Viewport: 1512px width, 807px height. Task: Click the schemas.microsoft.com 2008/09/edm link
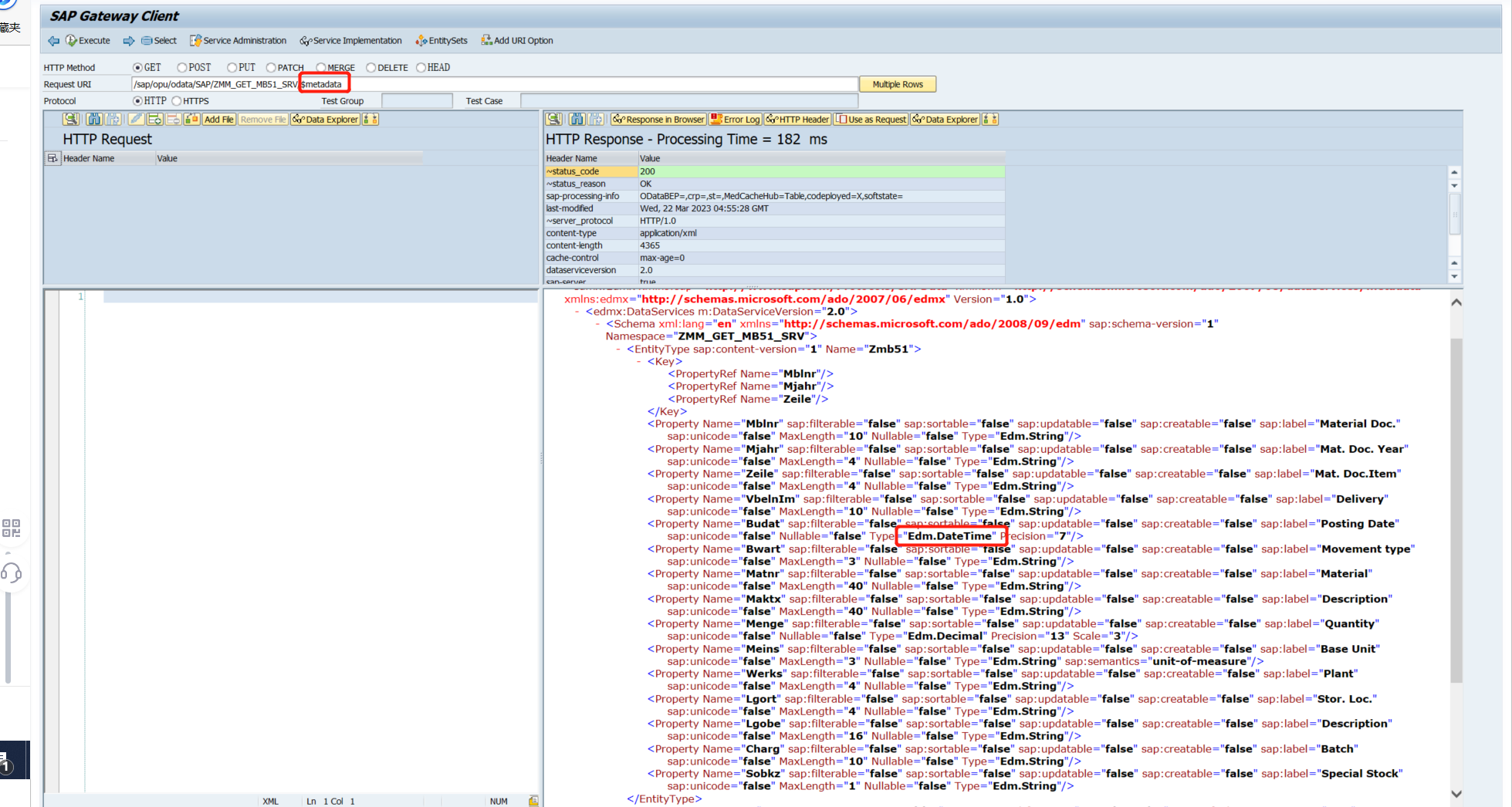932,324
